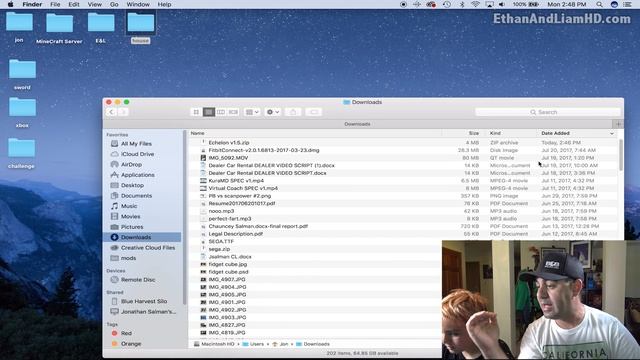Image resolution: width=640 pixels, height=360 pixels.
Task: Click Users in path bar
Action: click(x=253, y=344)
